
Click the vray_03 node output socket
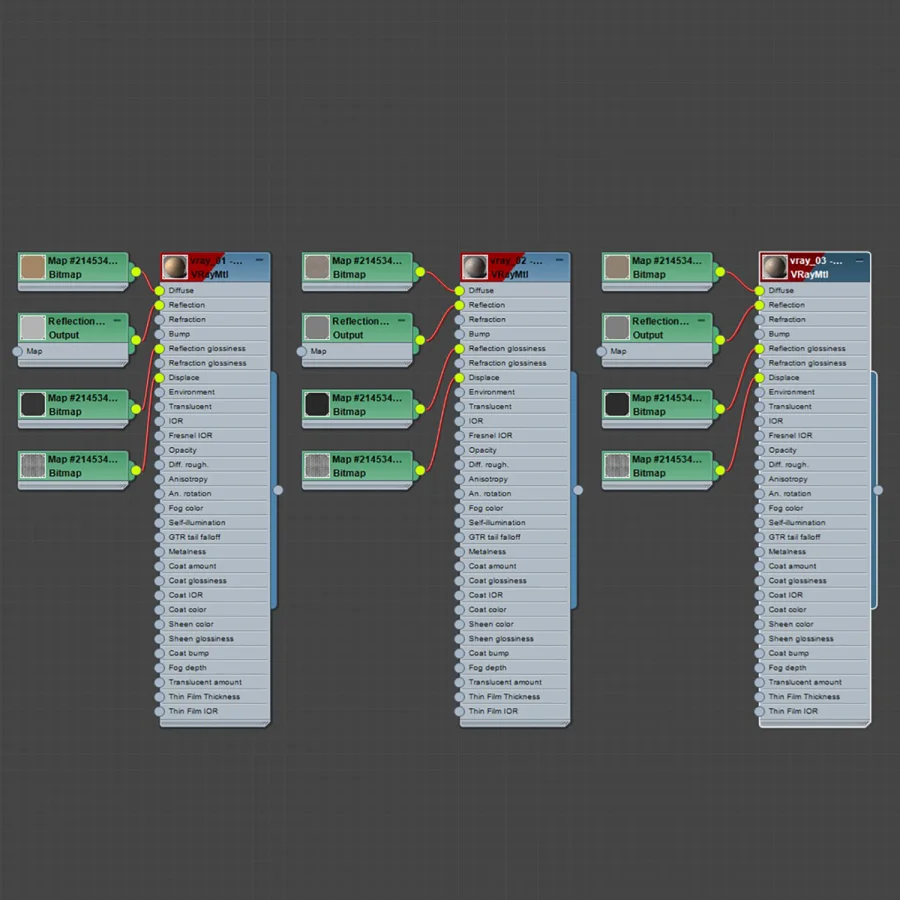coord(878,490)
